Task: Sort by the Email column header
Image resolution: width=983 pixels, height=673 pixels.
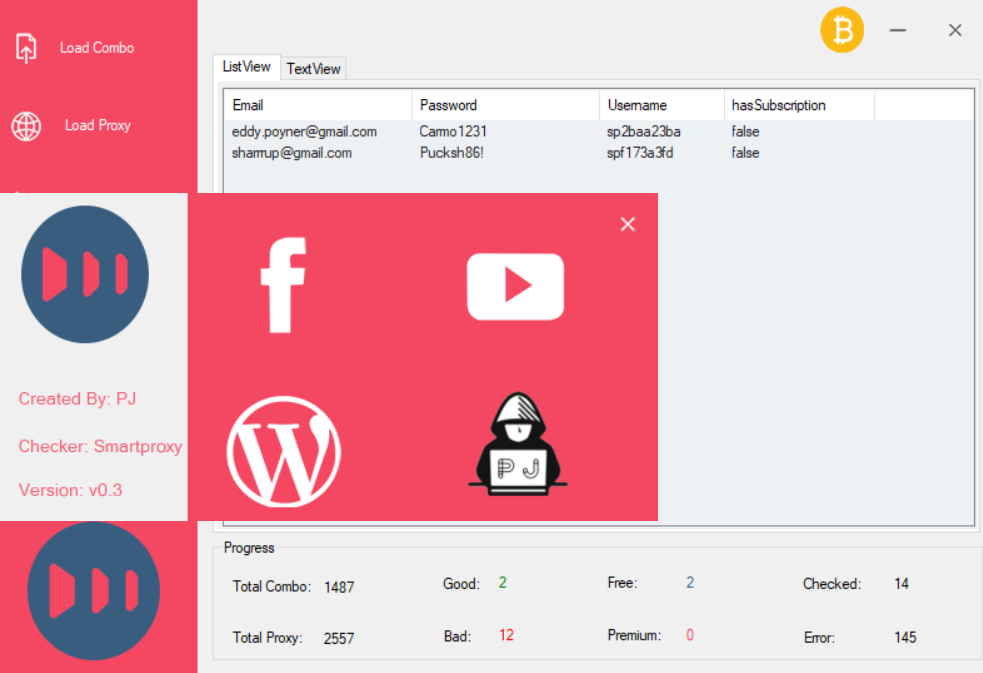Action: point(317,105)
